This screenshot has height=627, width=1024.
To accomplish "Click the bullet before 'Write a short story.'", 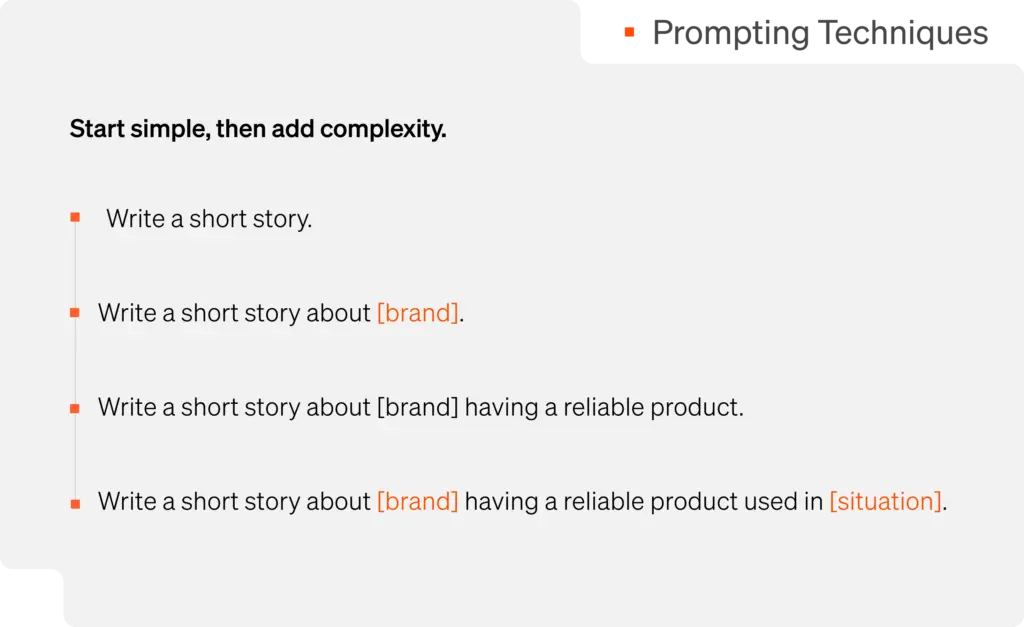I will point(75,217).
